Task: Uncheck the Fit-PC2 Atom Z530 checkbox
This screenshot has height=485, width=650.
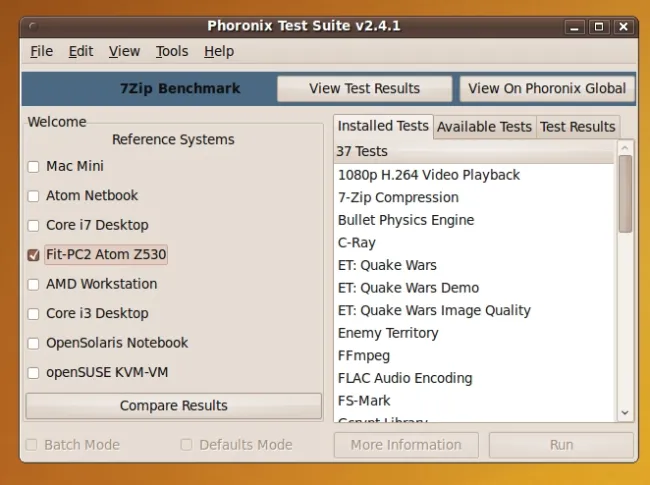Action: [33, 255]
